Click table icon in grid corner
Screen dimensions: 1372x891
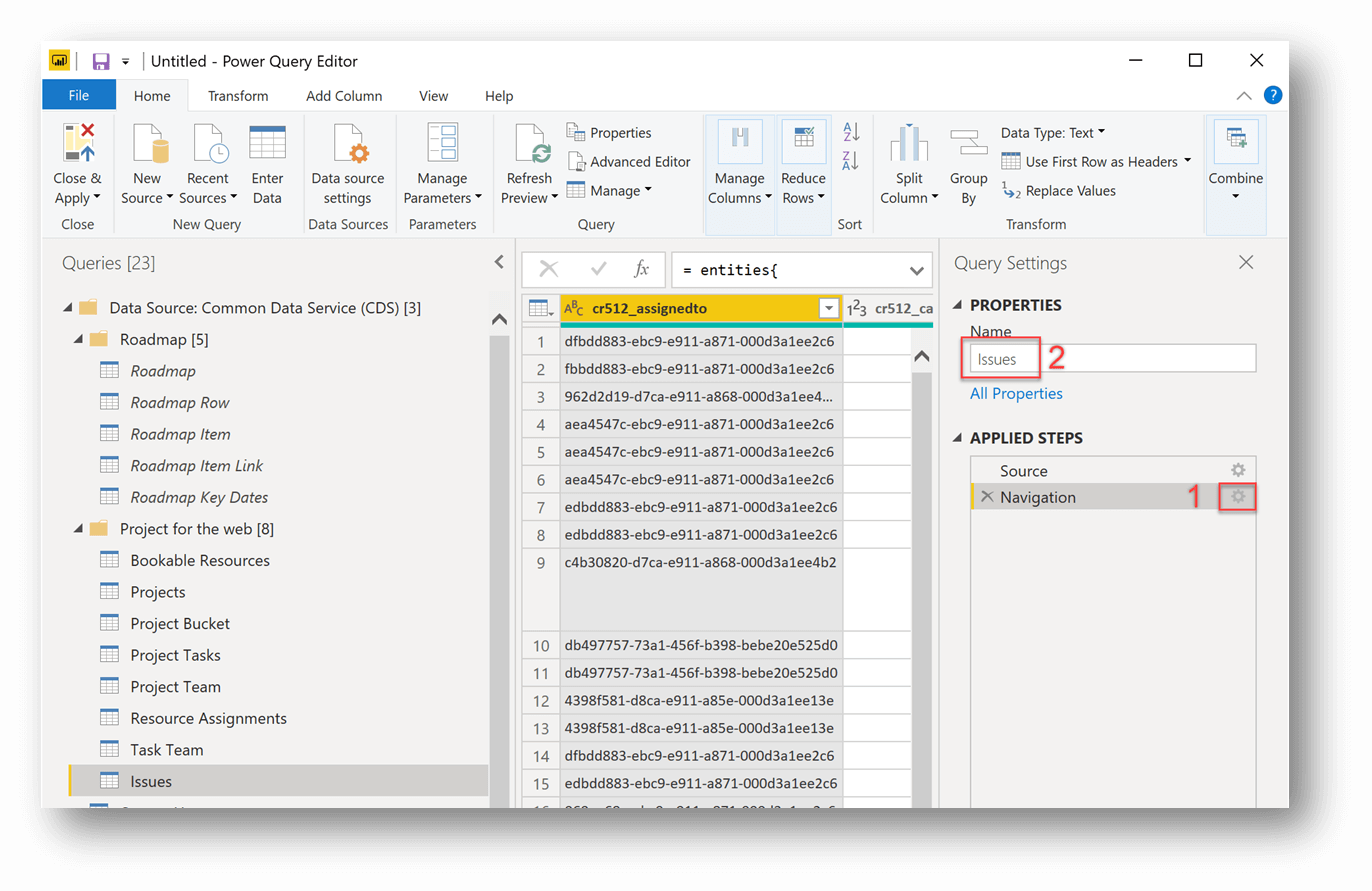tap(540, 308)
